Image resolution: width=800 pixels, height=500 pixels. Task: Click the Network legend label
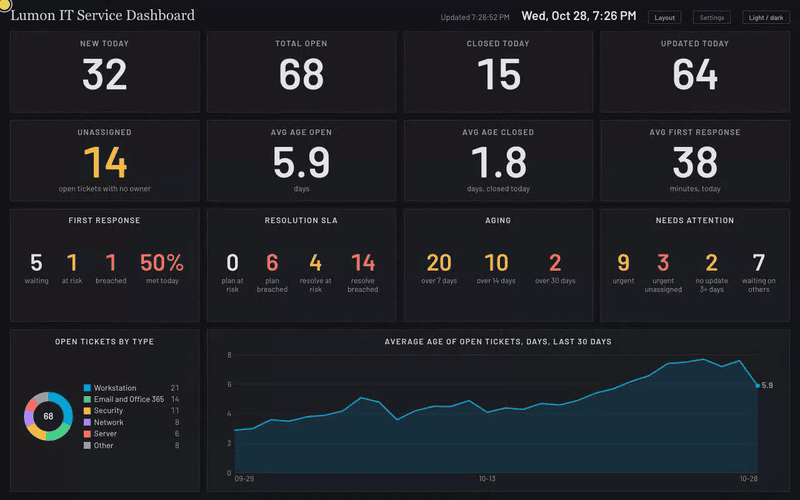click(x=109, y=422)
